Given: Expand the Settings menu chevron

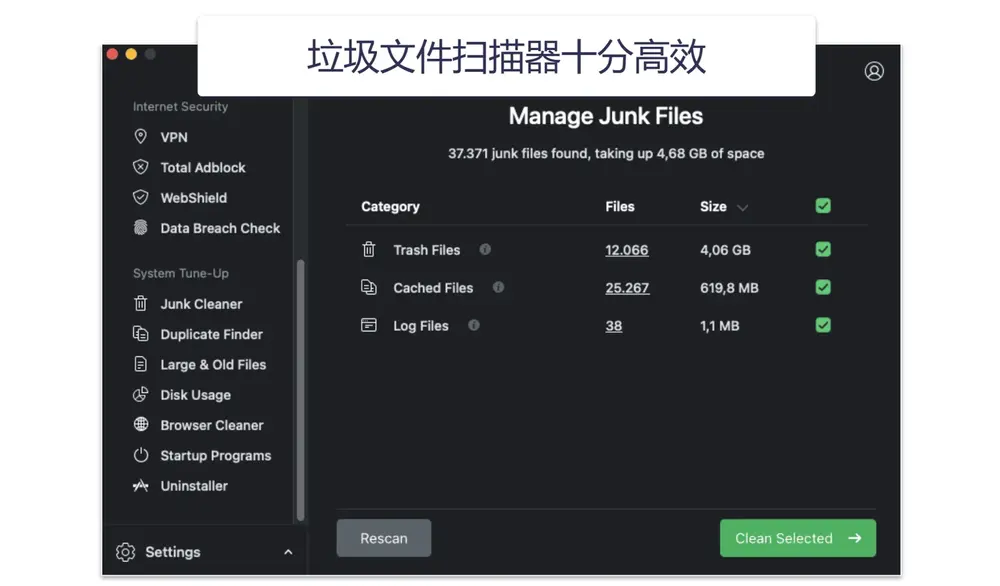Looking at the screenshot, I should click(288, 552).
